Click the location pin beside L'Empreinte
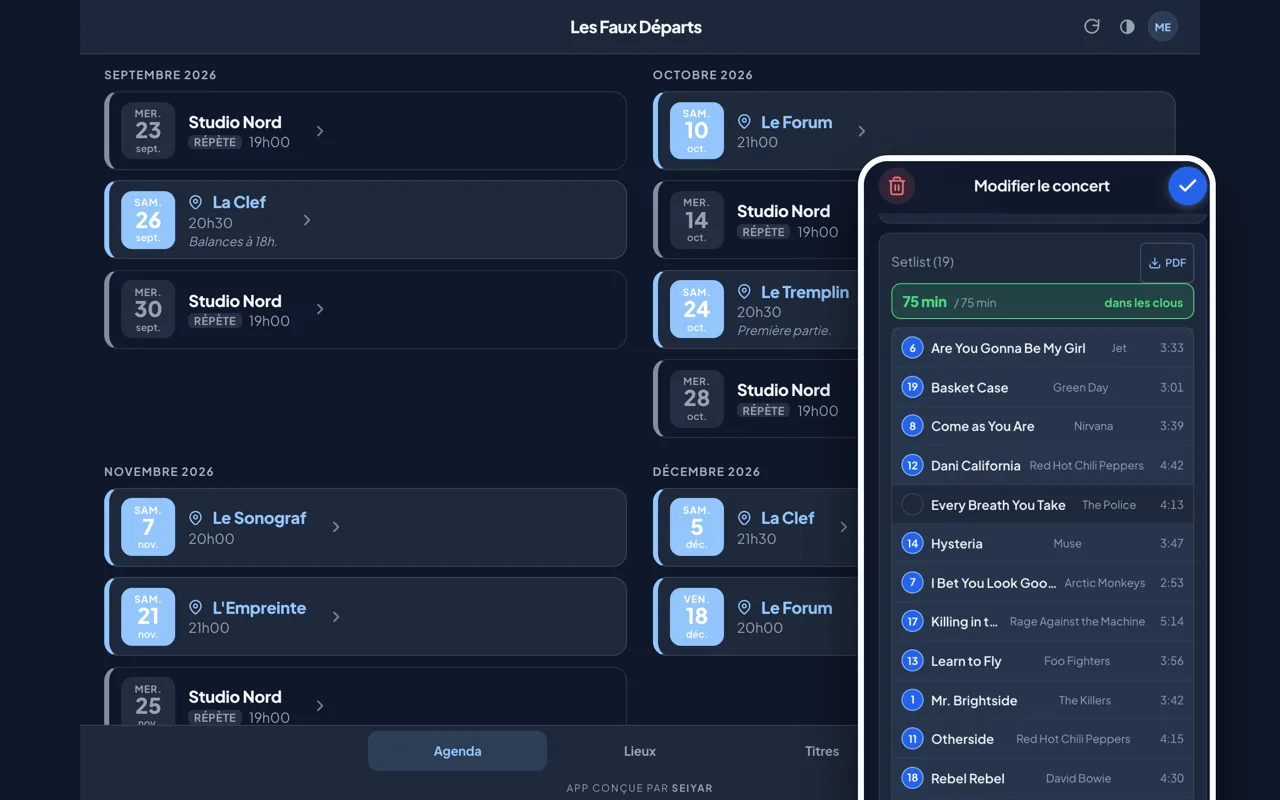Viewport: 1280px width, 800px height. 196,608
